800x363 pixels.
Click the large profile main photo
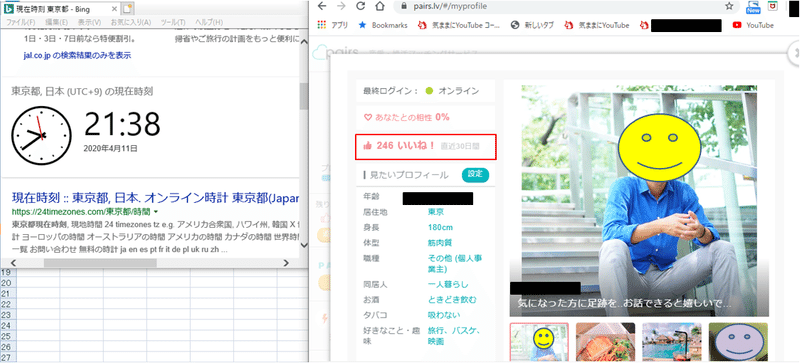tap(639, 201)
